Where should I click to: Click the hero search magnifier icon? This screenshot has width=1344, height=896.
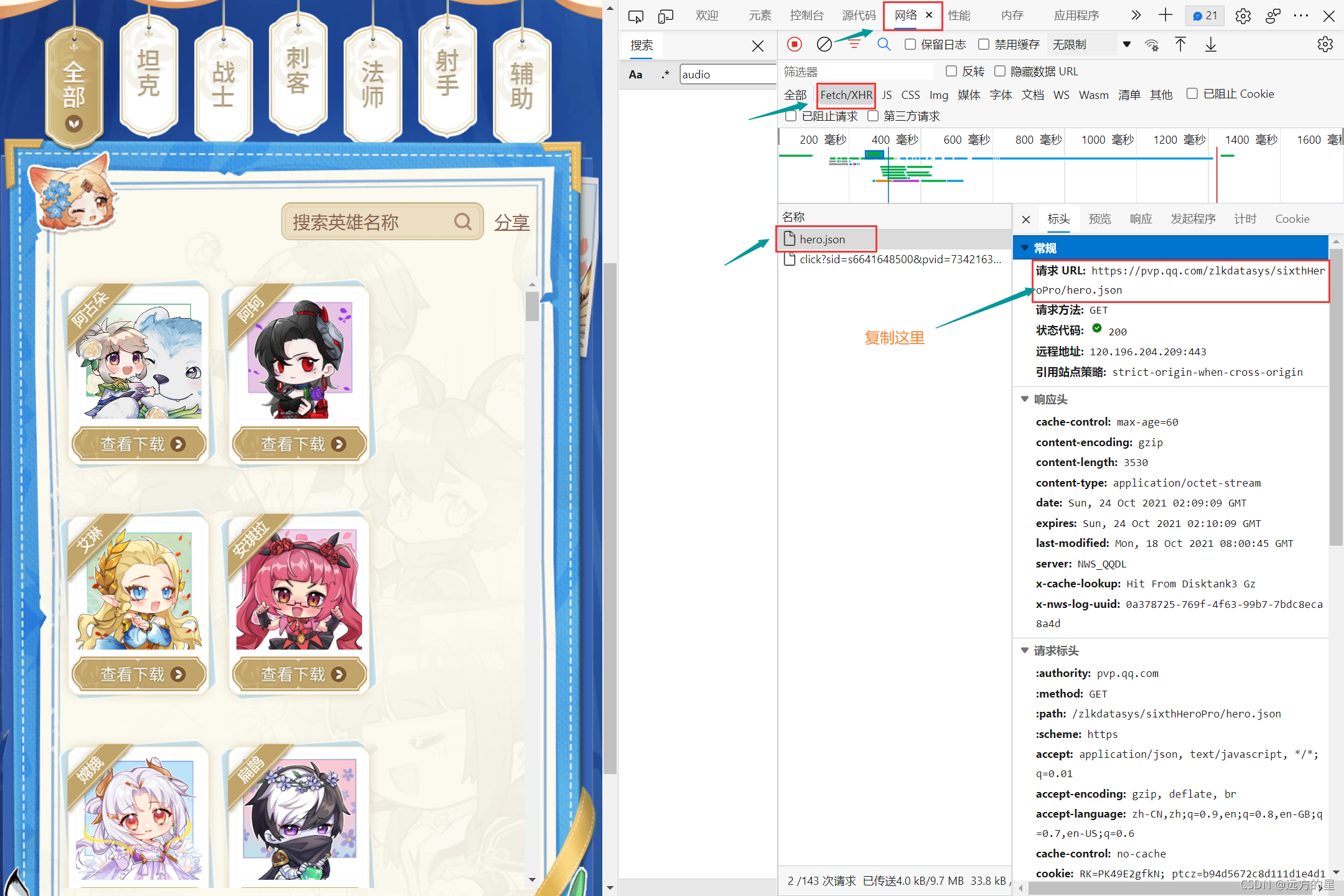click(x=462, y=222)
